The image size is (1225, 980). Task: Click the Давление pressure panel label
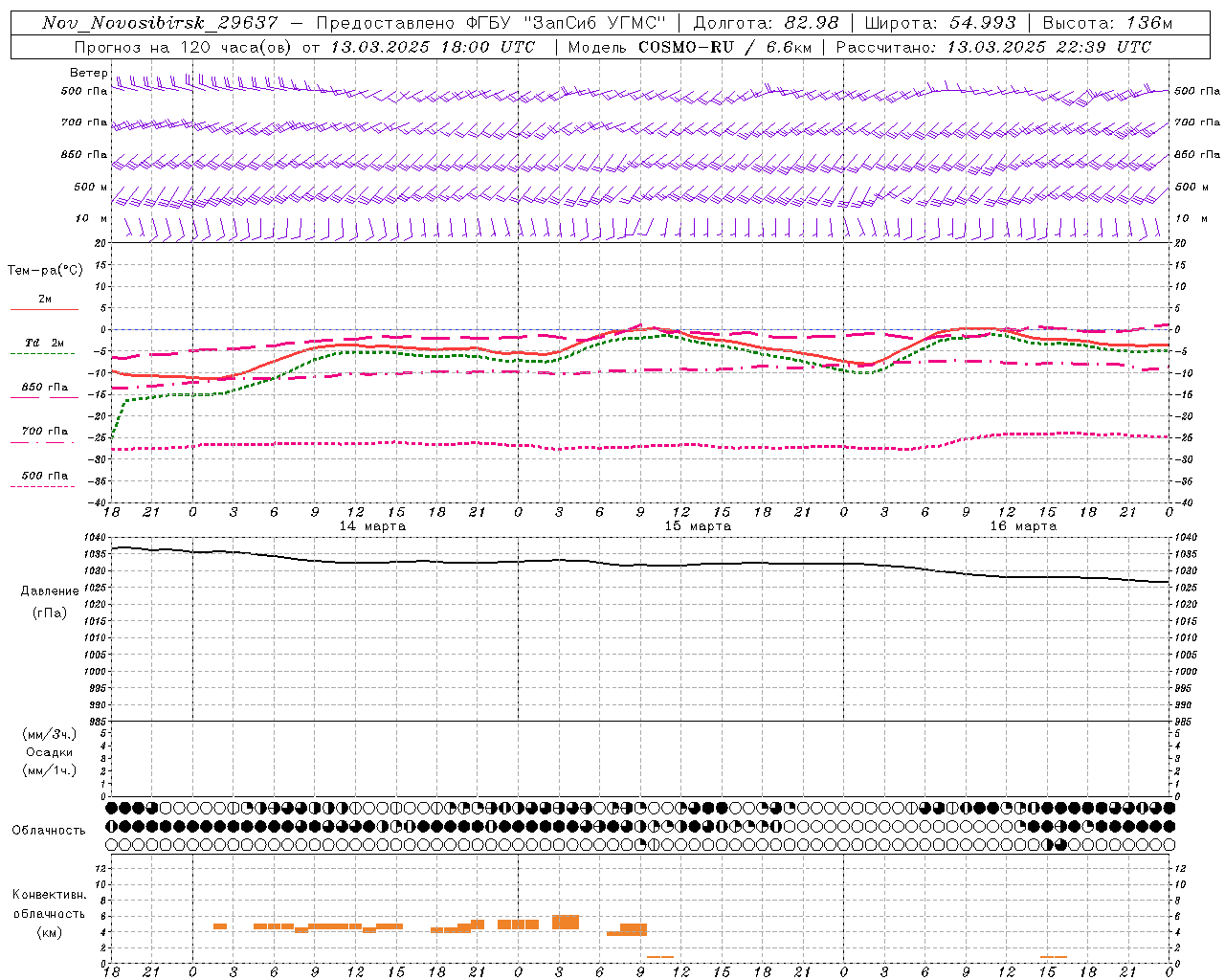click(x=50, y=591)
